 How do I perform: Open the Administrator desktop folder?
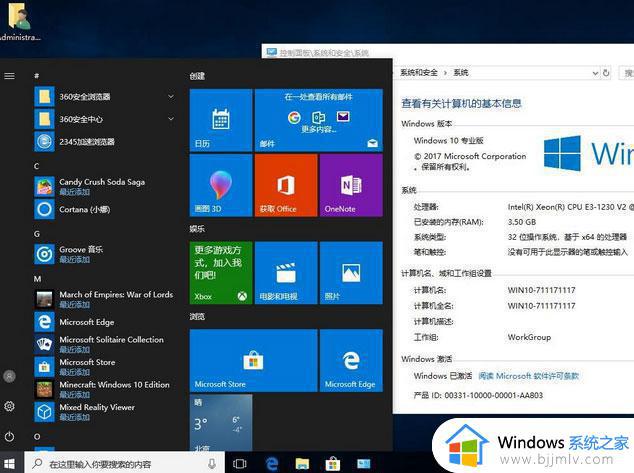(x=19, y=21)
